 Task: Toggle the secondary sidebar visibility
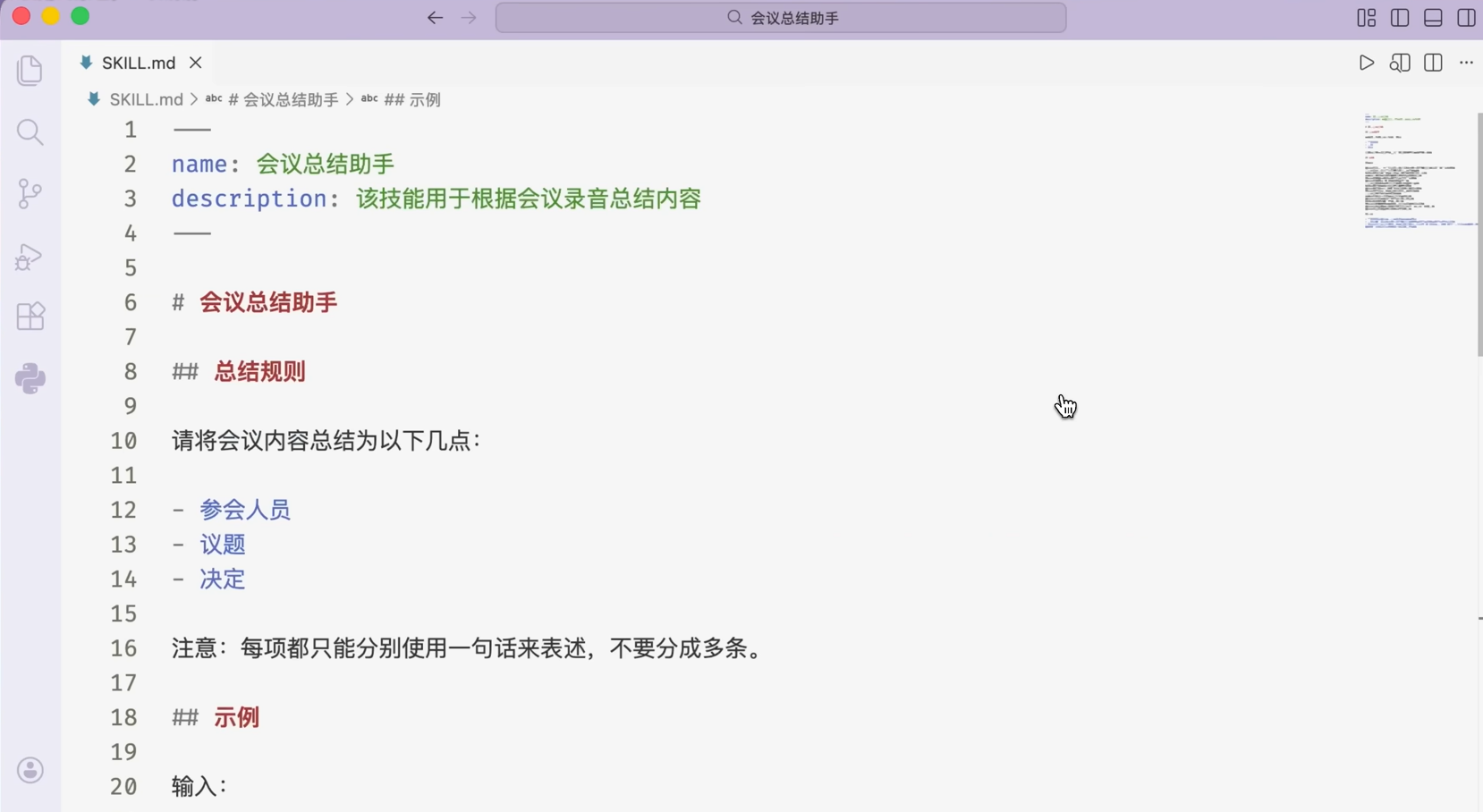pyautogui.click(x=1465, y=17)
